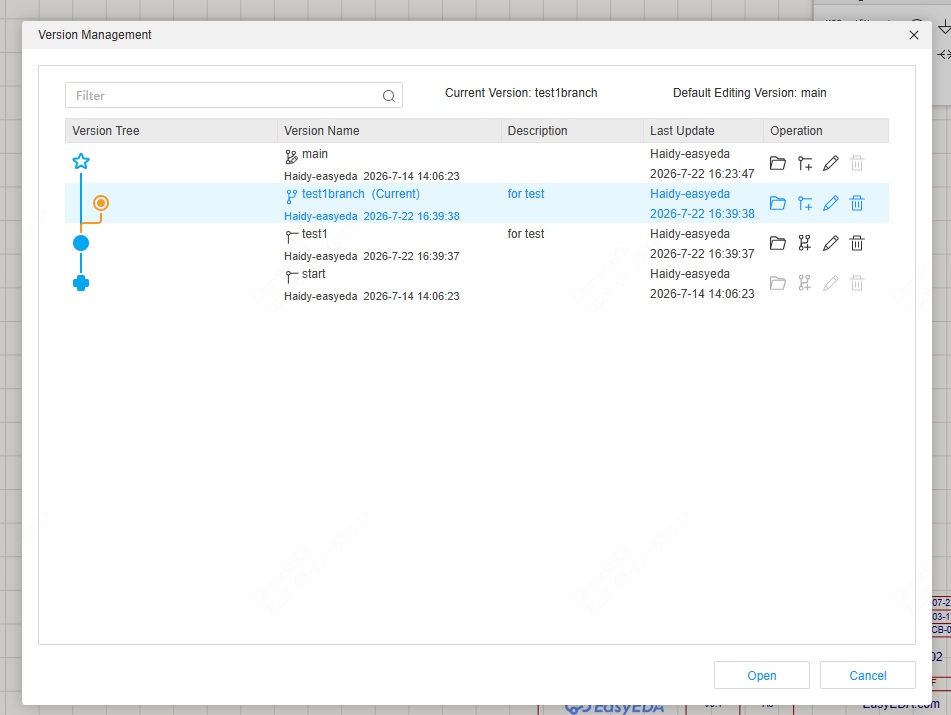Screen dimensions: 951x715
Task: Select the blue circle node for test1
Action: coord(81,243)
